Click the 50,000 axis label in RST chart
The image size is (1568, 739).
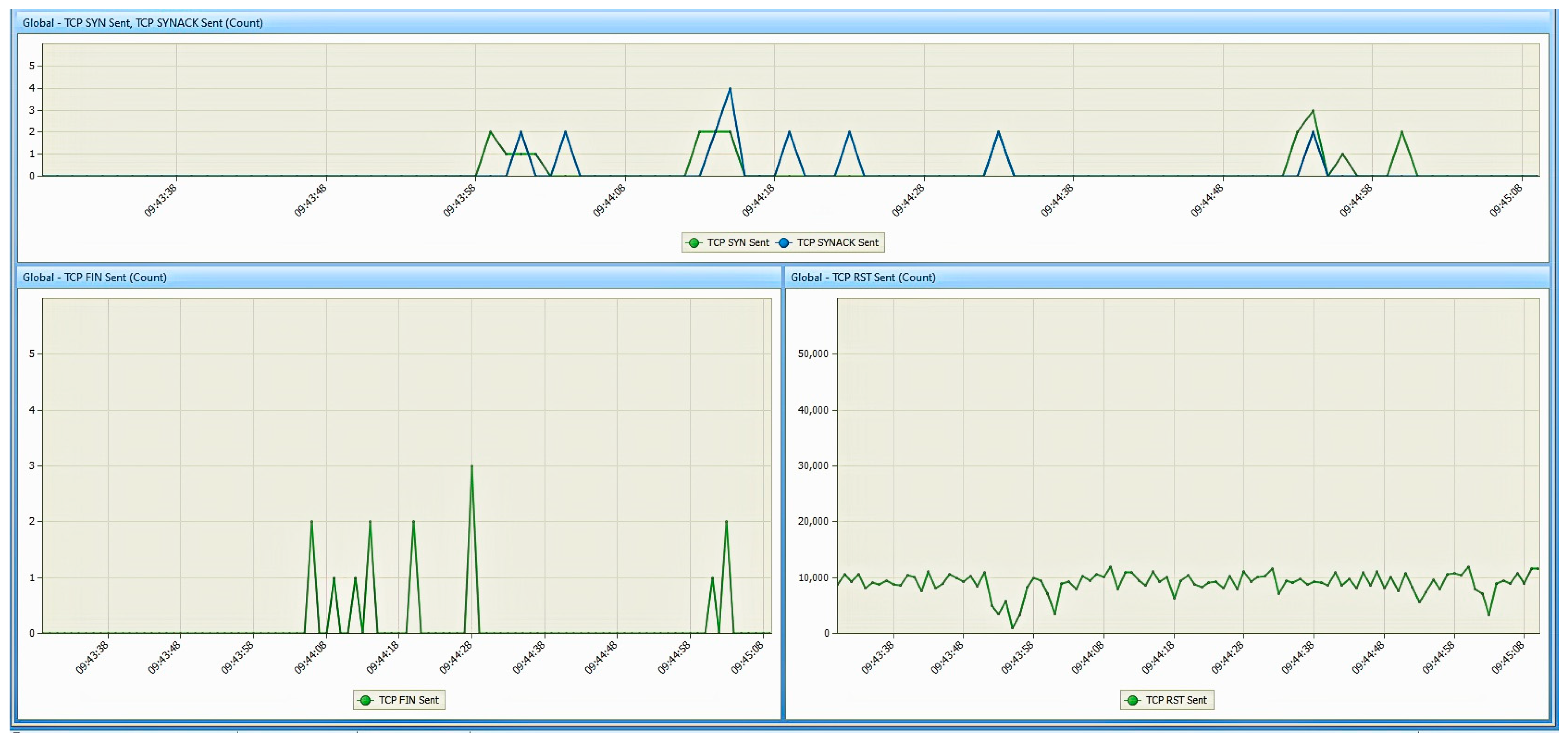click(x=813, y=354)
